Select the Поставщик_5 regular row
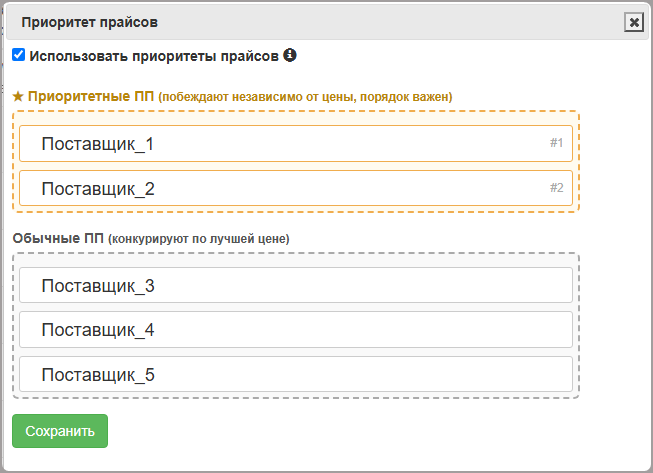This screenshot has width=653, height=473. pyautogui.click(x=296, y=374)
